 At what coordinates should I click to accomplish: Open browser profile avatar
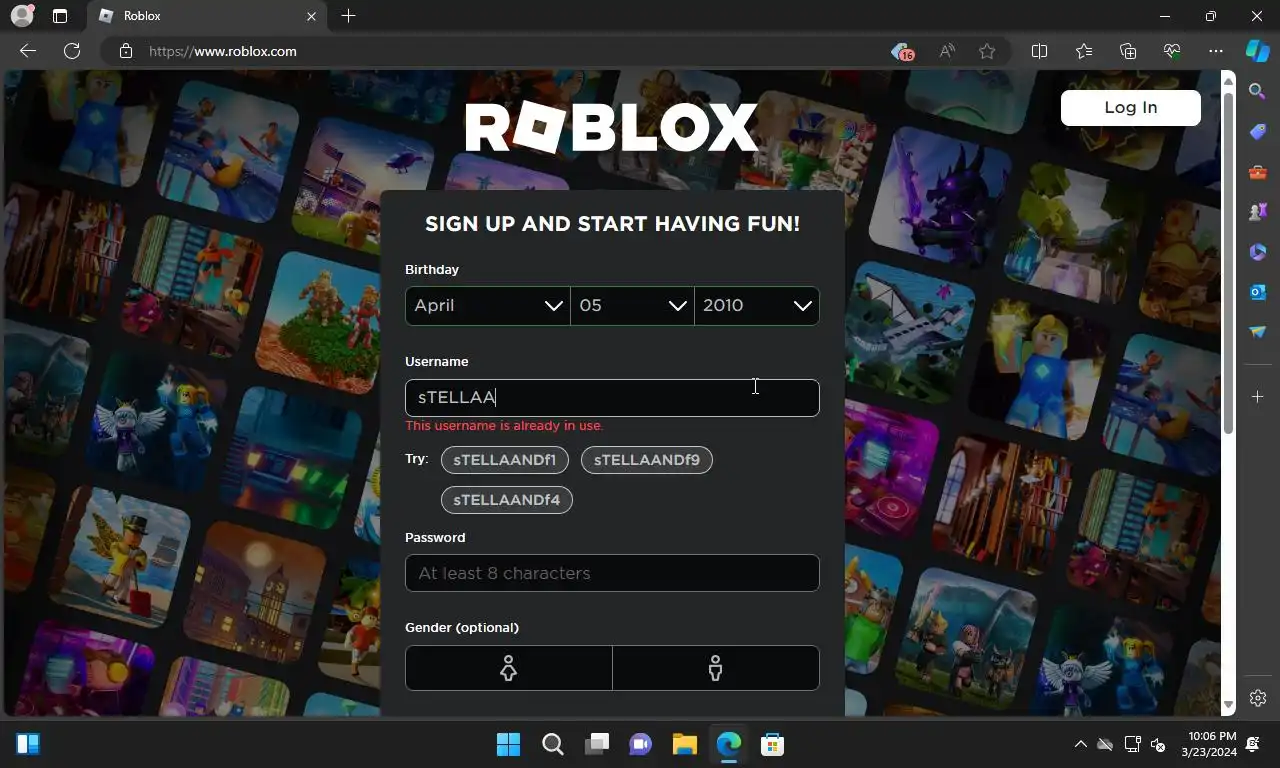click(21, 16)
